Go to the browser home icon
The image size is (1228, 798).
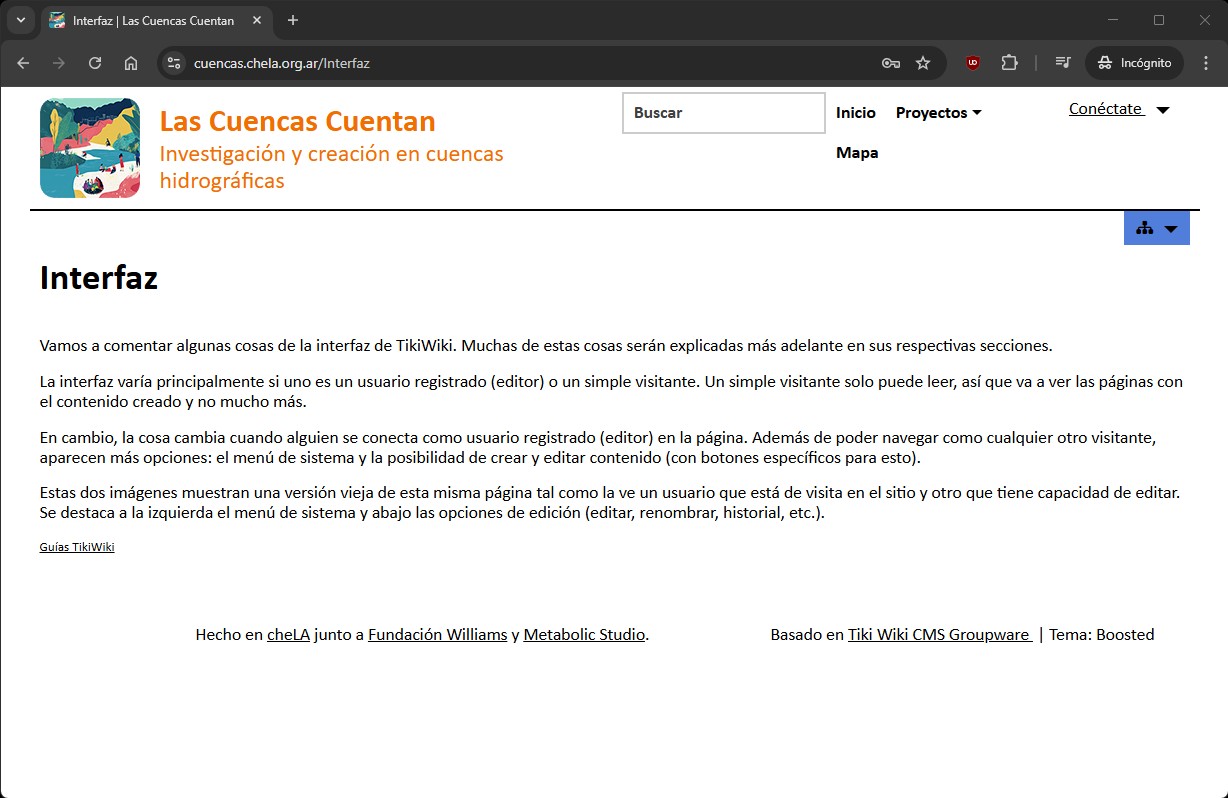(131, 63)
